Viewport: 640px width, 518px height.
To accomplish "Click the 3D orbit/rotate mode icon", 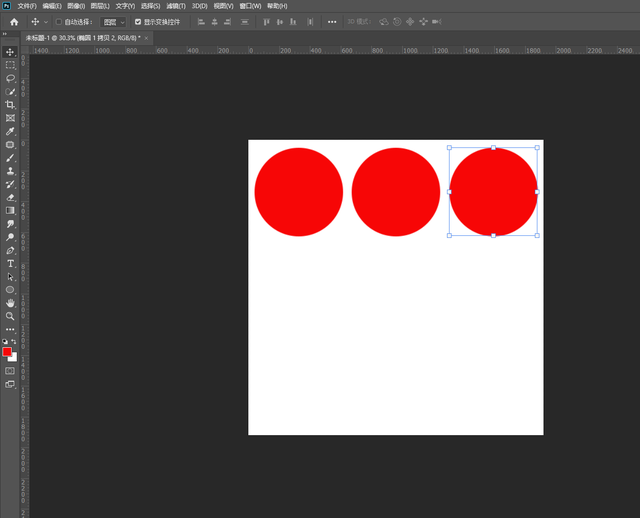I will [x=384, y=22].
